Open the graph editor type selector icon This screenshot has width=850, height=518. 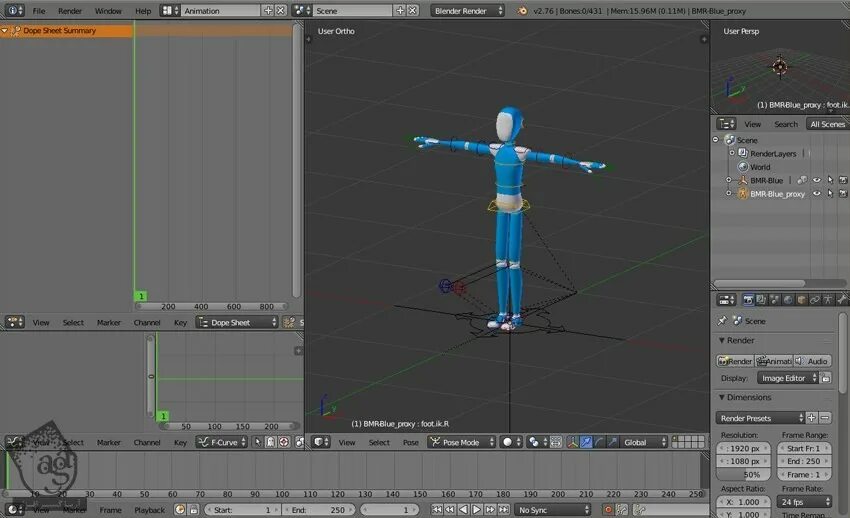click(15, 442)
